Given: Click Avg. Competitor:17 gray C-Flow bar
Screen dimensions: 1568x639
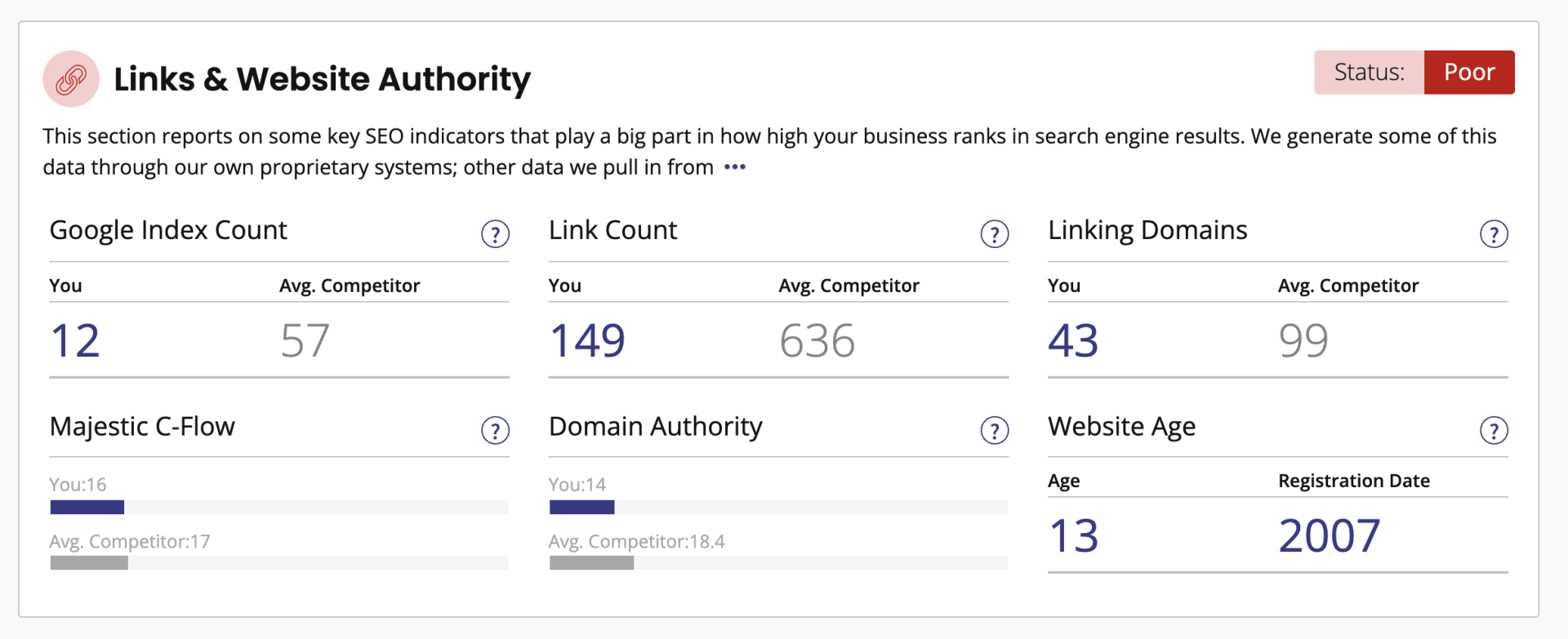Looking at the screenshot, I should click(89, 563).
